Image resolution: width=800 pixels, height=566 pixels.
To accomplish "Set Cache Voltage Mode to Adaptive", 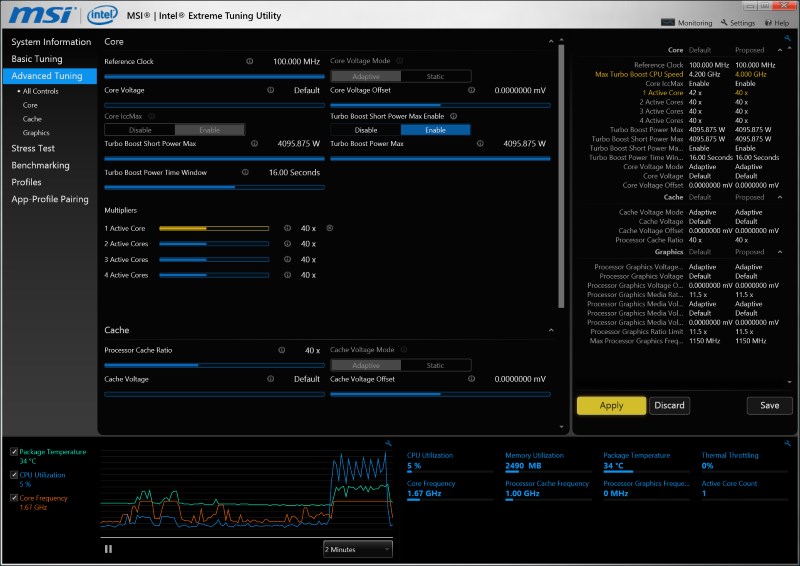I will tap(366, 365).
